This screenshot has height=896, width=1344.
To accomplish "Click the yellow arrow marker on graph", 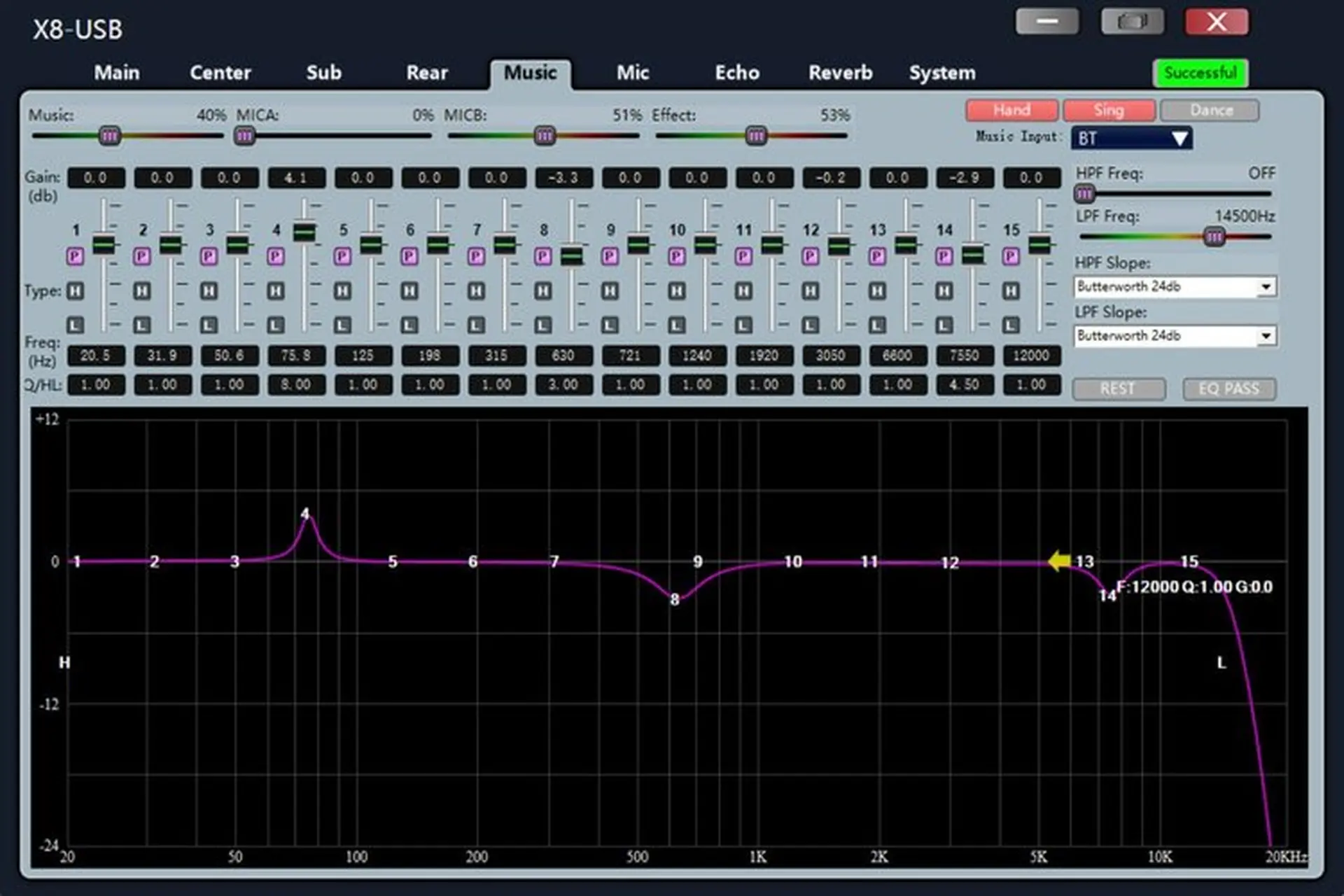I will (1059, 561).
